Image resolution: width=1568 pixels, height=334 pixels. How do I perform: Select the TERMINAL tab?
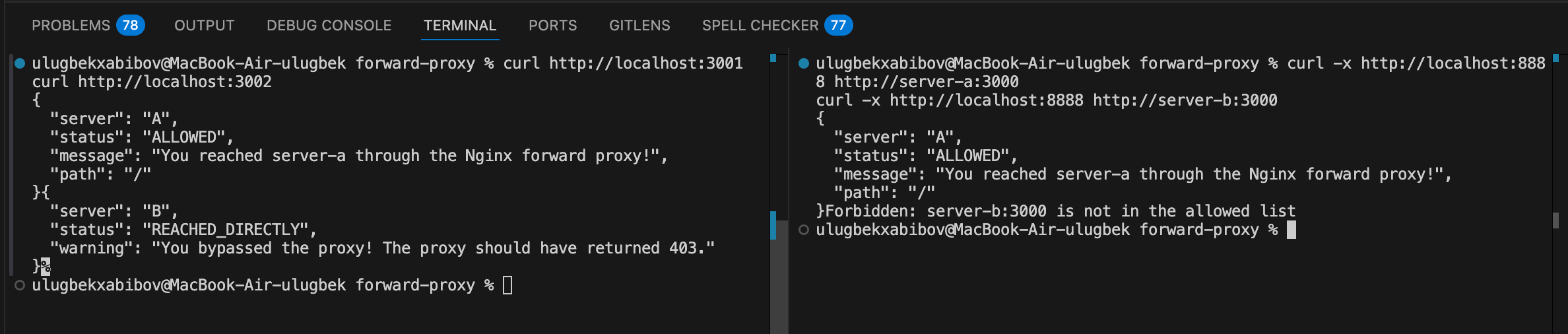pos(460,25)
